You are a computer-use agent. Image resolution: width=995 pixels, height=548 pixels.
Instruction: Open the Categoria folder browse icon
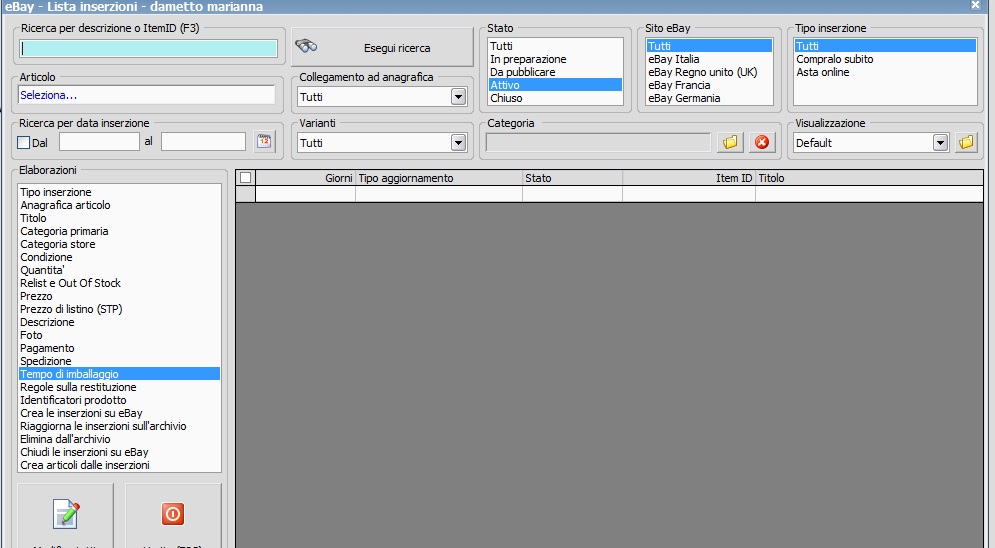pyautogui.click(x=730, y=142)
